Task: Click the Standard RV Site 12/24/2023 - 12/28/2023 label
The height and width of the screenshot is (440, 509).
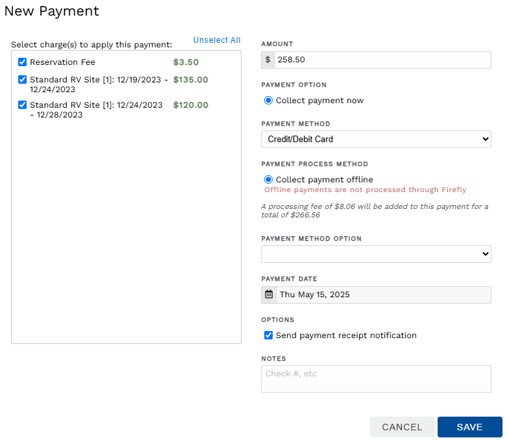Action: 96,110
